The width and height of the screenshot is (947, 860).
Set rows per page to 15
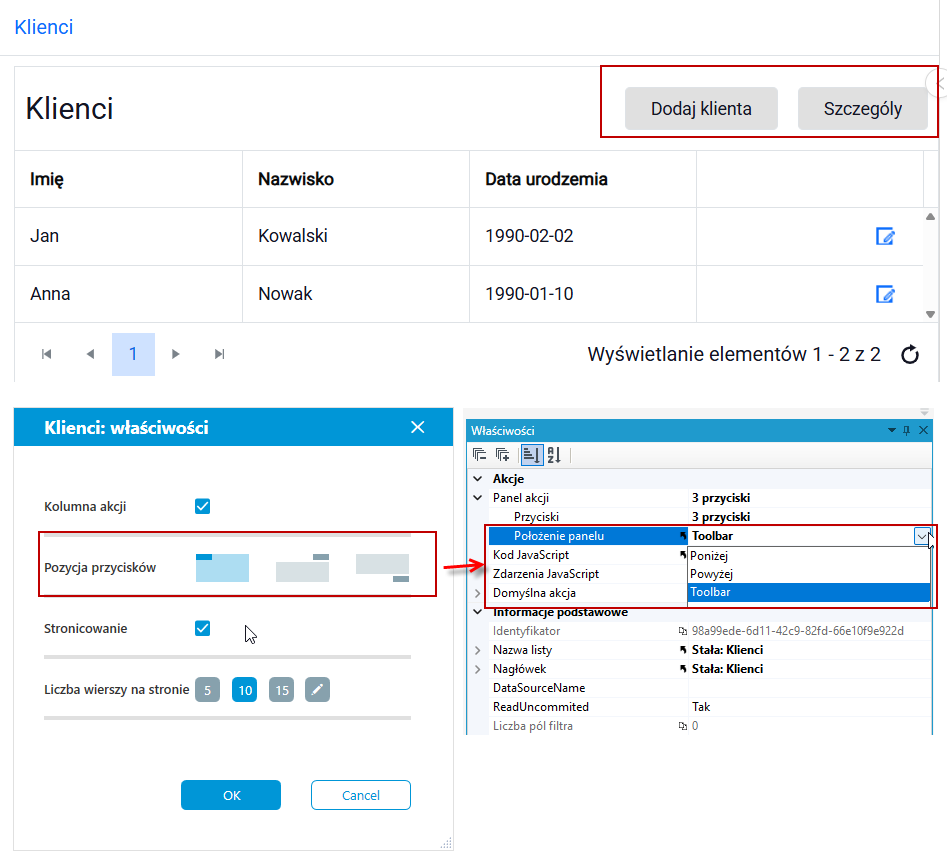click(x=282, y=690)
